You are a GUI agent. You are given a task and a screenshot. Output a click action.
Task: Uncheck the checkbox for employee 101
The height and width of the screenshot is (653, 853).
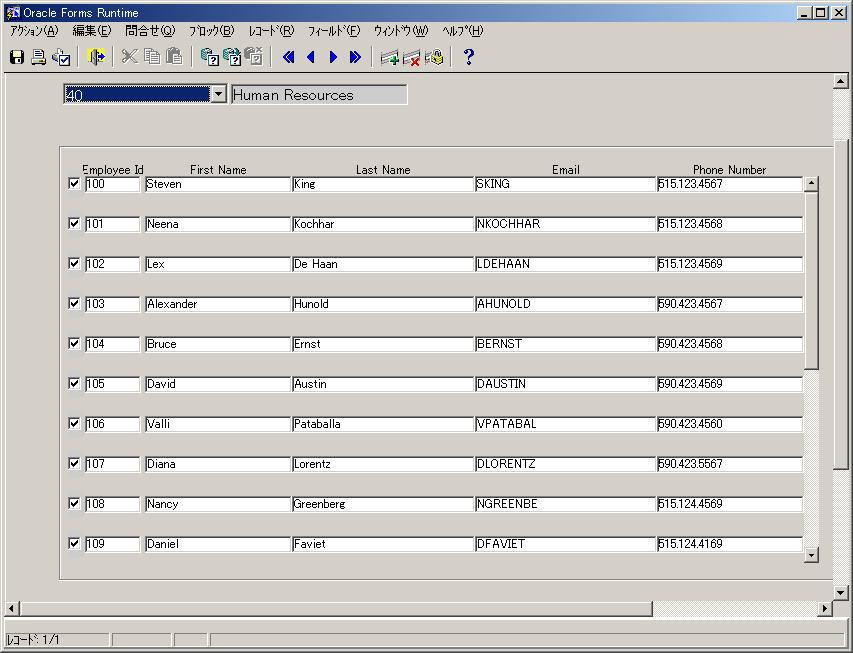point(75,223)
